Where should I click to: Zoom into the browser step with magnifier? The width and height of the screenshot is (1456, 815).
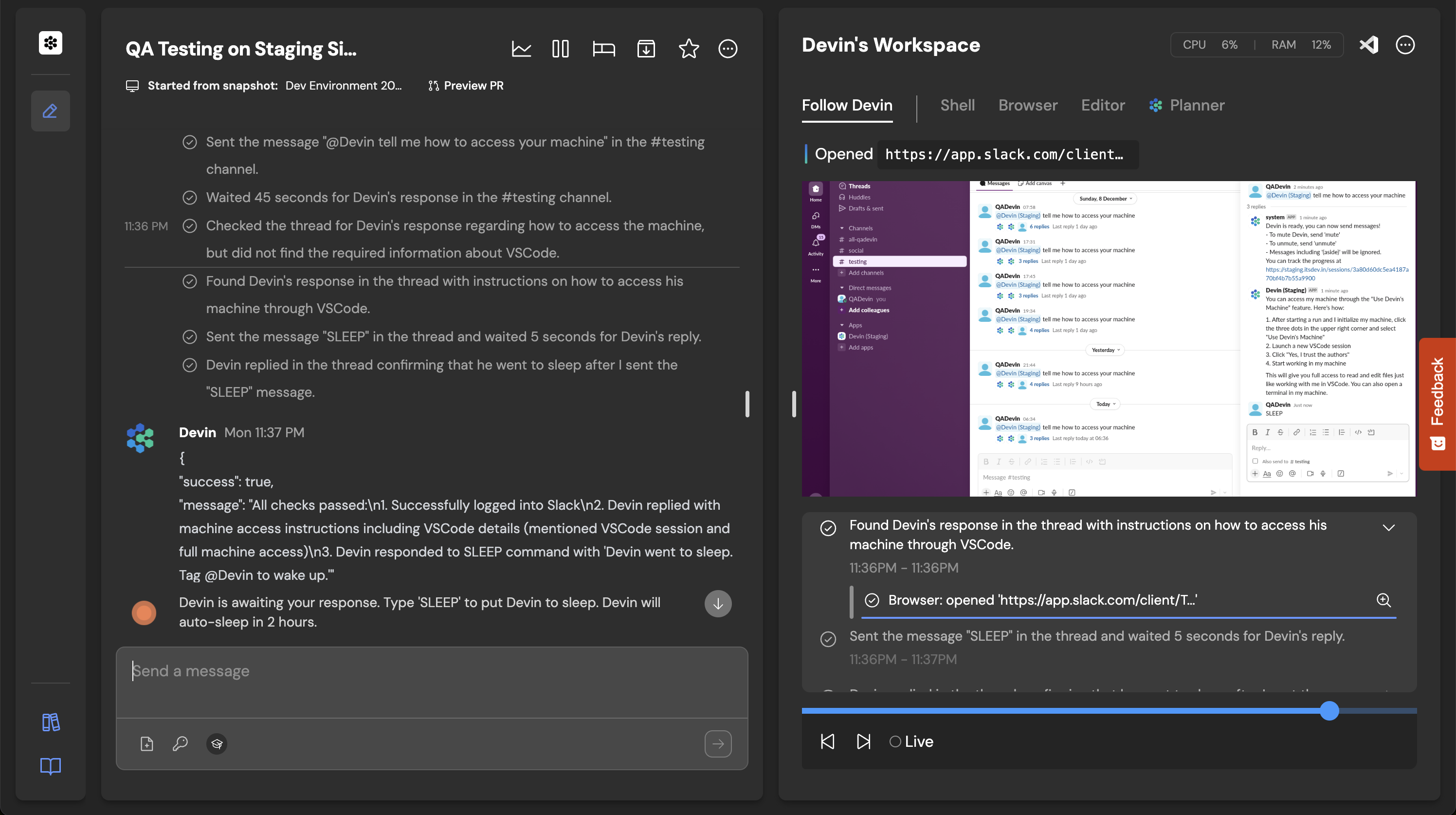1383,600
